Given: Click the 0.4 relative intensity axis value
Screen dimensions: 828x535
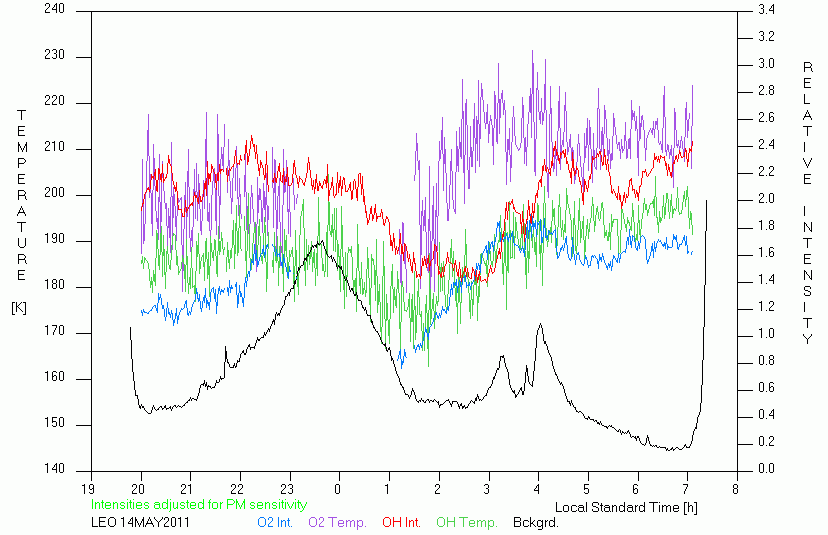Looking at the screenshot, I should pos(766,415).
